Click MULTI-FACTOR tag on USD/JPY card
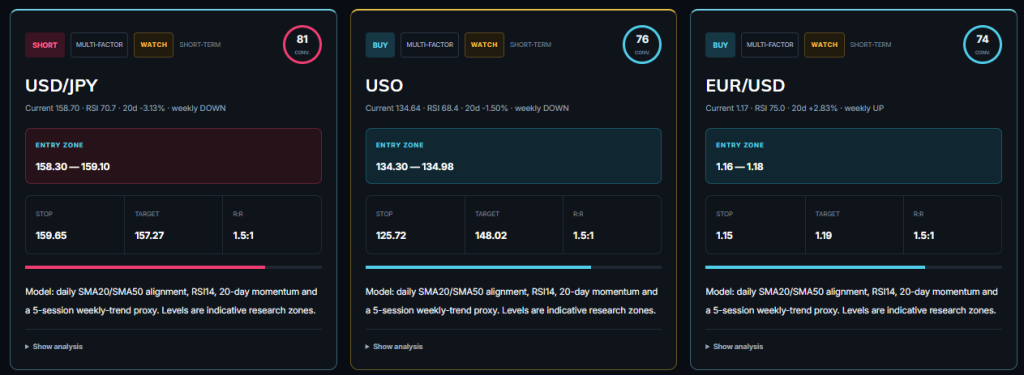The width and height of the screenshot is (1024, 375). 99,45
